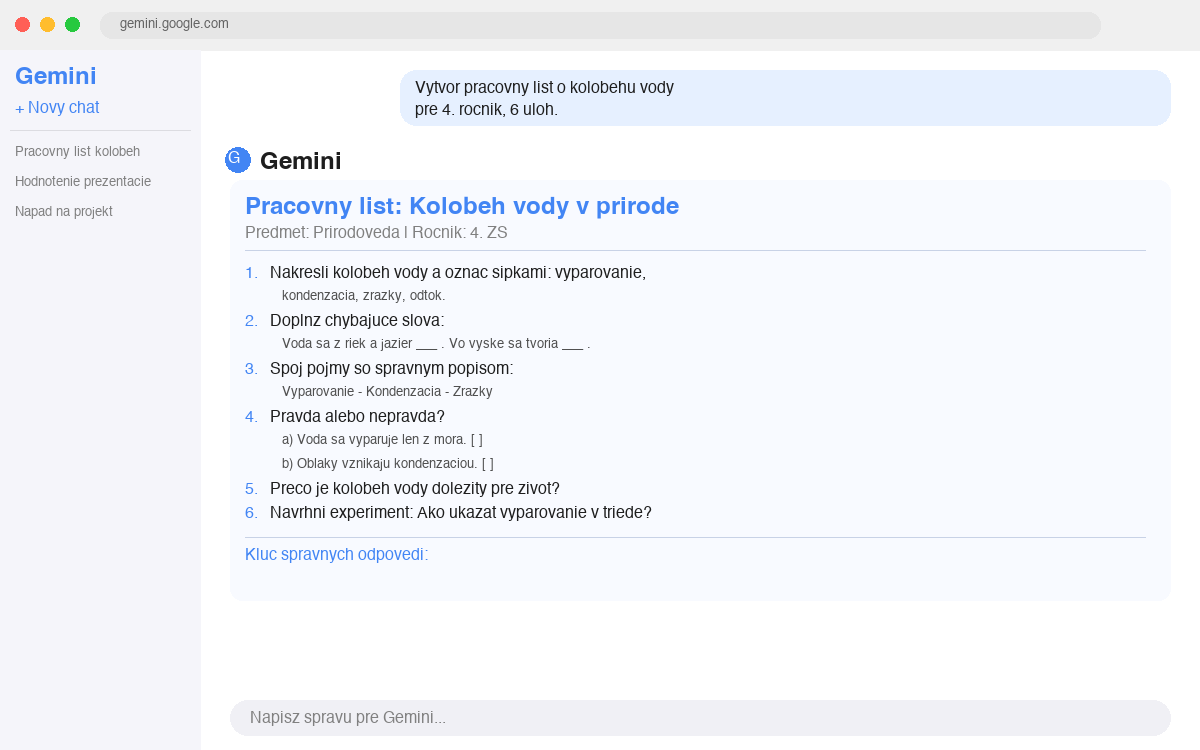The image size is (1200, 750).
Task: Start a Novy chat
Action: tap(62, 107)
